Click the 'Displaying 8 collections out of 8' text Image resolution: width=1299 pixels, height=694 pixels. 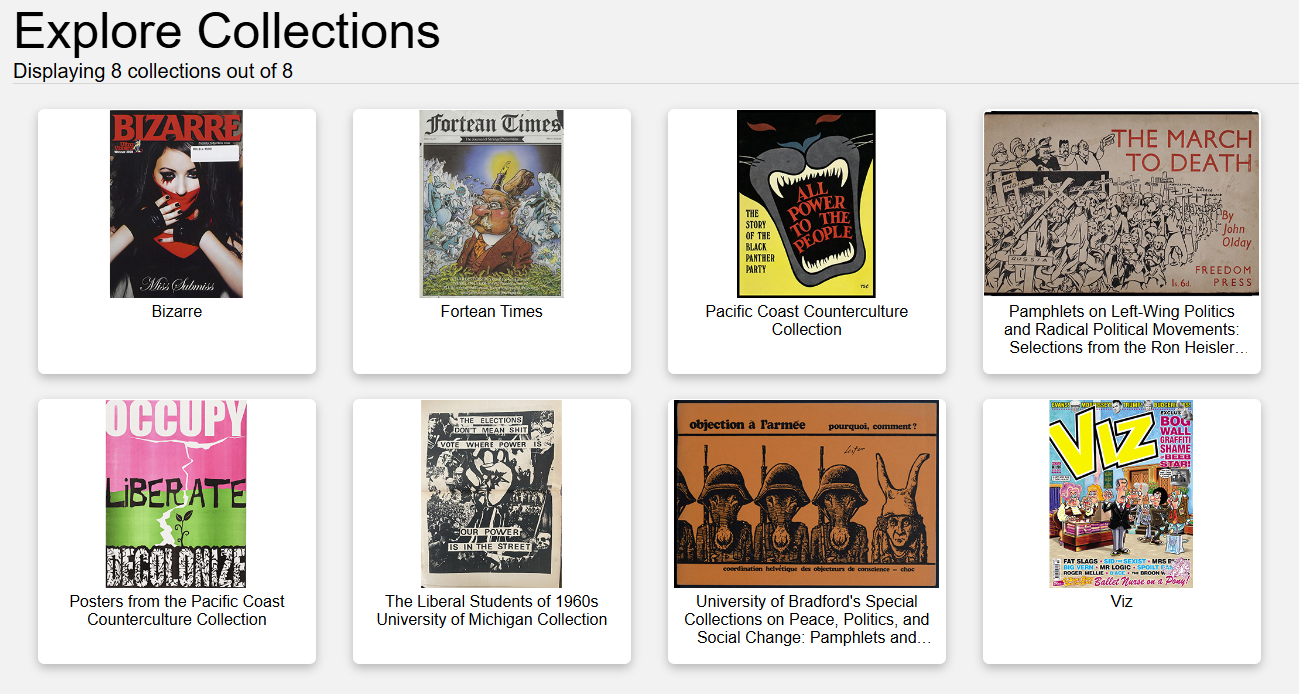(x=153, y=71)
